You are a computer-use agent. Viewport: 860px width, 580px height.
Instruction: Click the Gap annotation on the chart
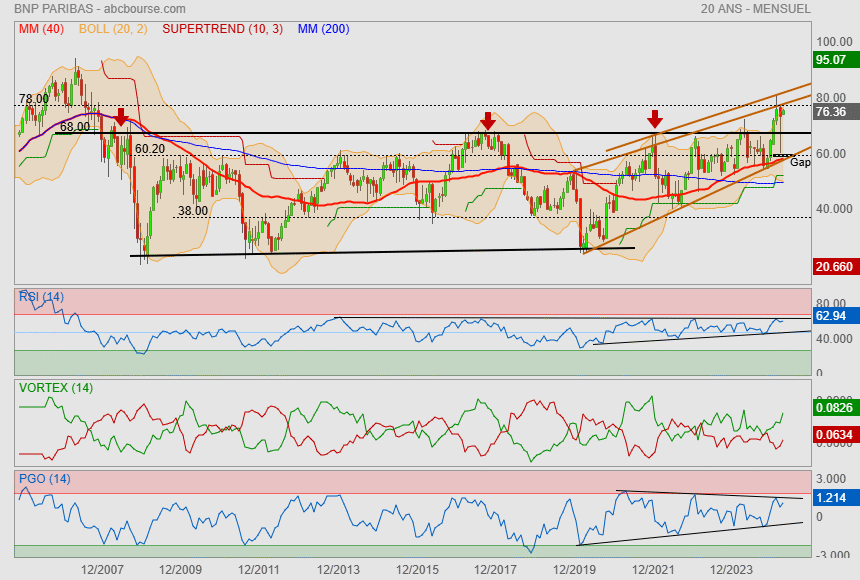coord(800,161)
